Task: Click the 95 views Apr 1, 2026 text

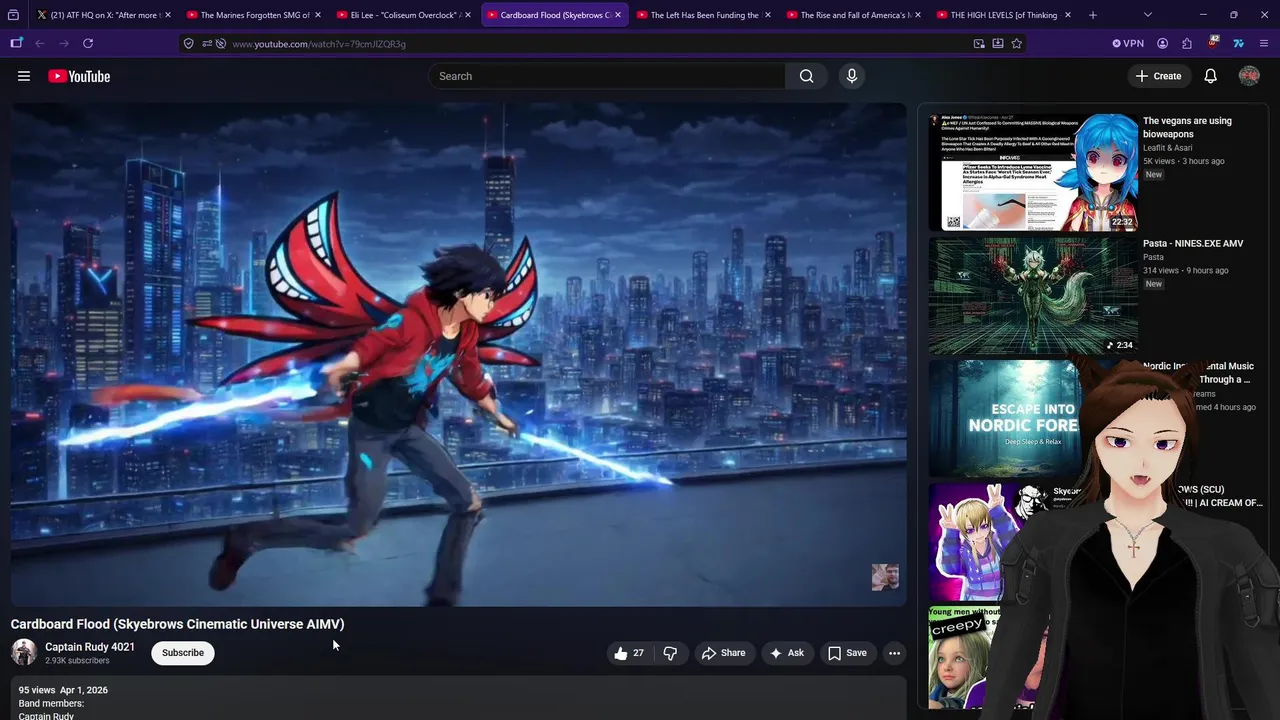Action: click(63, 690)
